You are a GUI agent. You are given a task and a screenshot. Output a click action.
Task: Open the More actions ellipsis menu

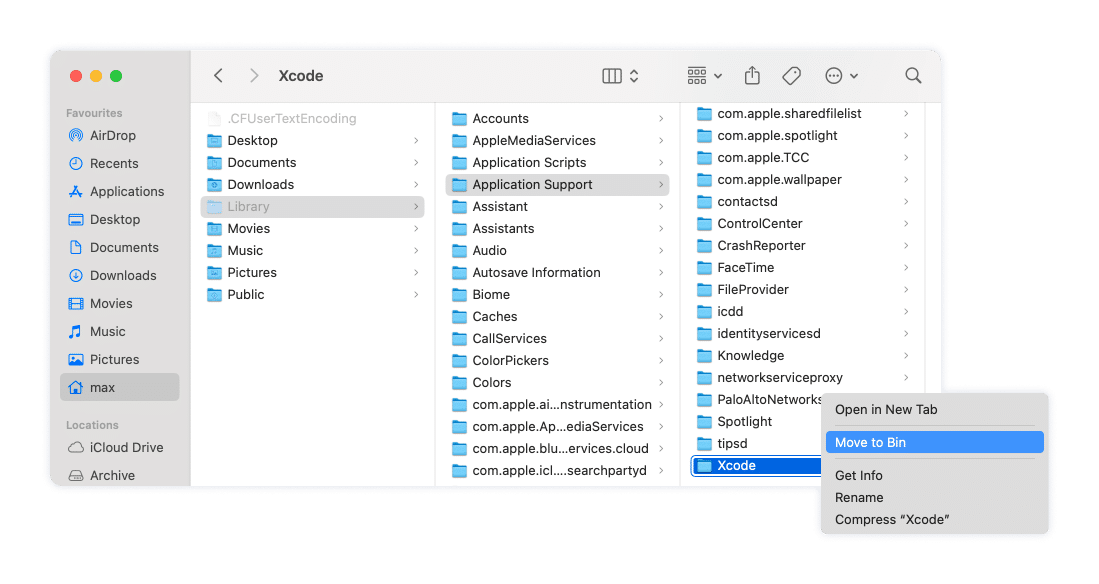point(841,76)
